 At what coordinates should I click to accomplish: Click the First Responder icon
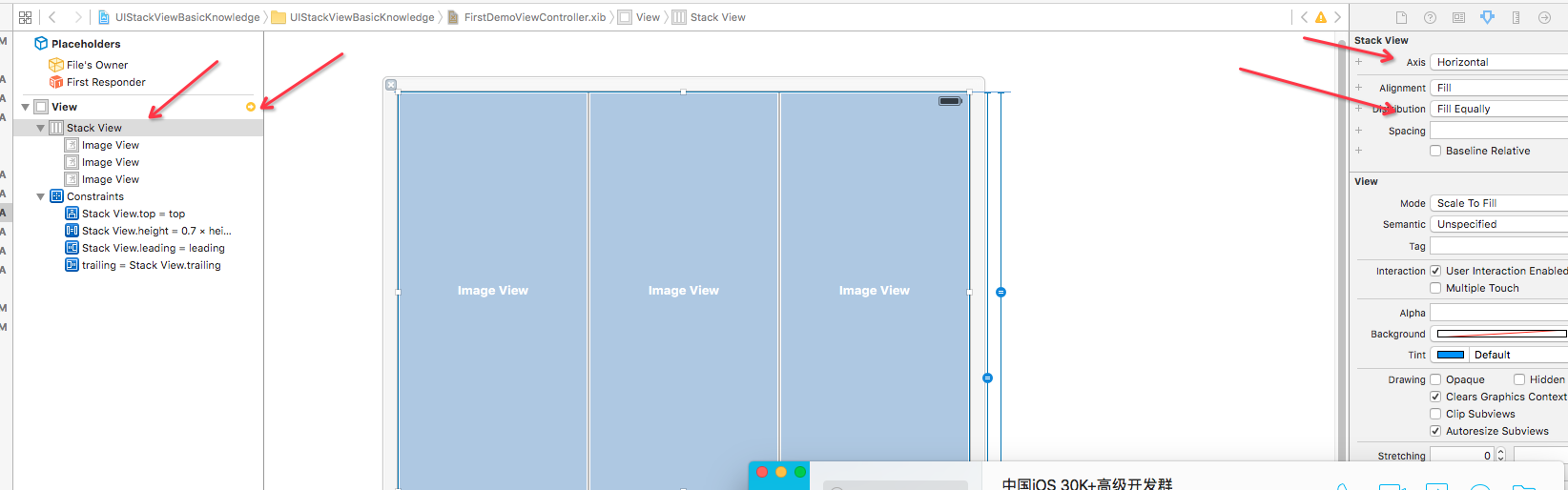pyautogui.click(x=56, y=82)
